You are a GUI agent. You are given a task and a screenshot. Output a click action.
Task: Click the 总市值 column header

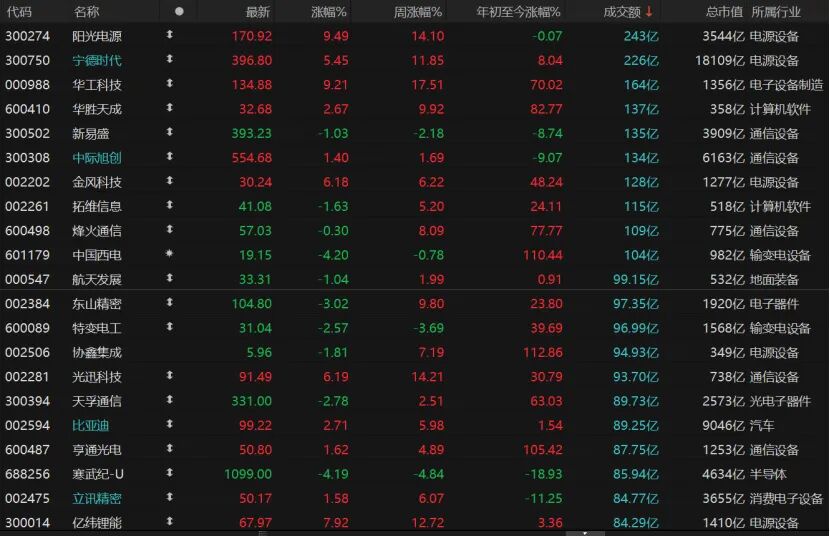pos(723,12)
